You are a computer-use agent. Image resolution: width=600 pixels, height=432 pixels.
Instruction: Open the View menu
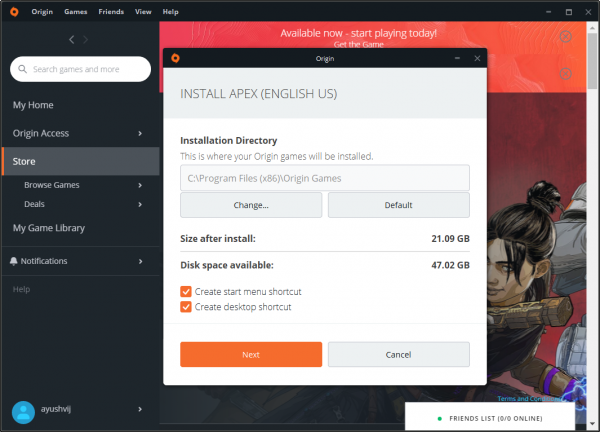(143, 12)
